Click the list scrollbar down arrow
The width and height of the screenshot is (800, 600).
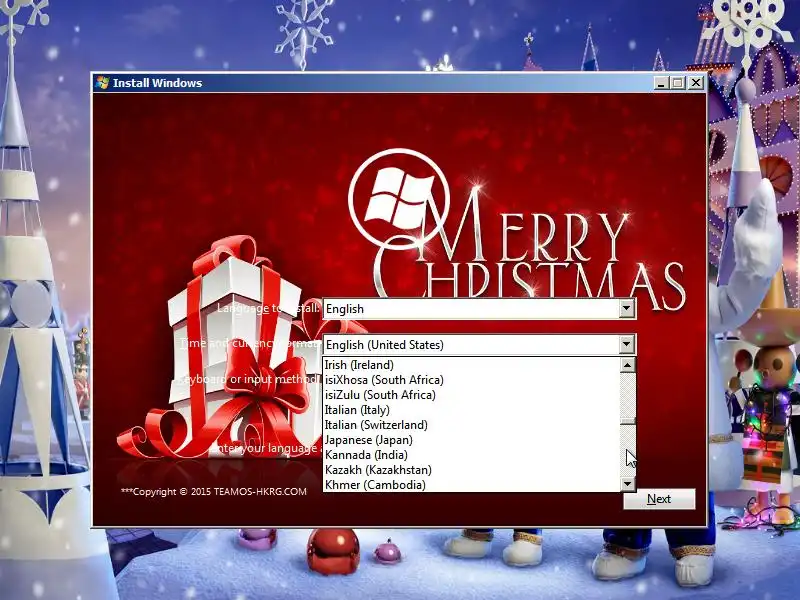point(628,484)
